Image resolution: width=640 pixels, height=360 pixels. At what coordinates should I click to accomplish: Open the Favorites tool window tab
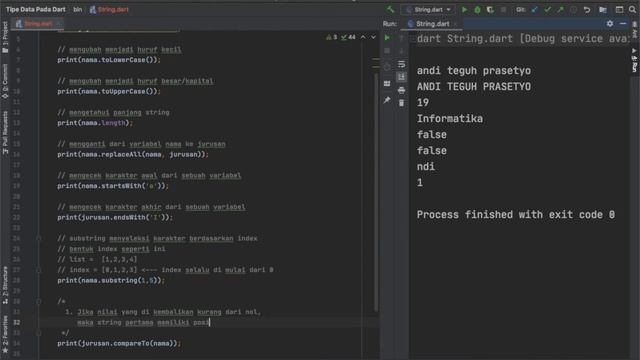coord(5,334)
